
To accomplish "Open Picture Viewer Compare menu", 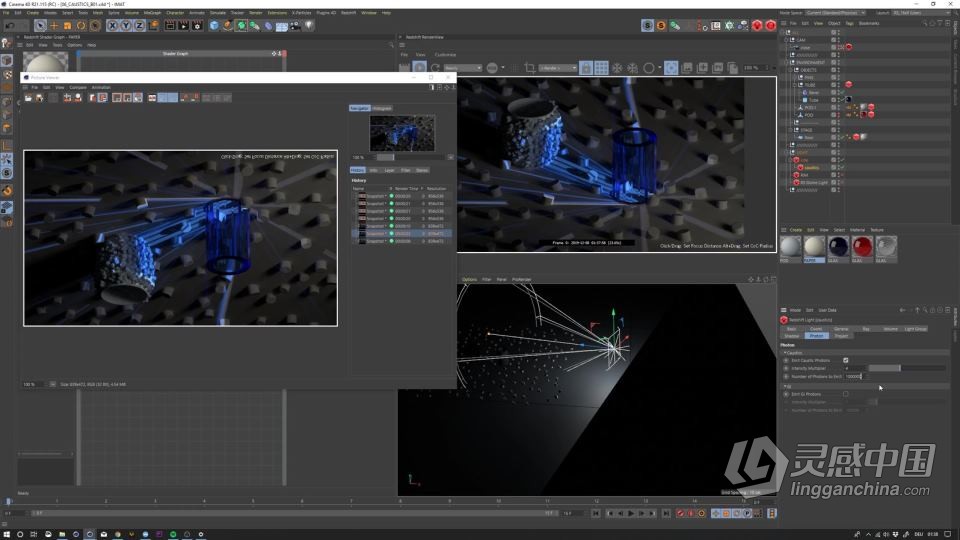I will point(78,88).
